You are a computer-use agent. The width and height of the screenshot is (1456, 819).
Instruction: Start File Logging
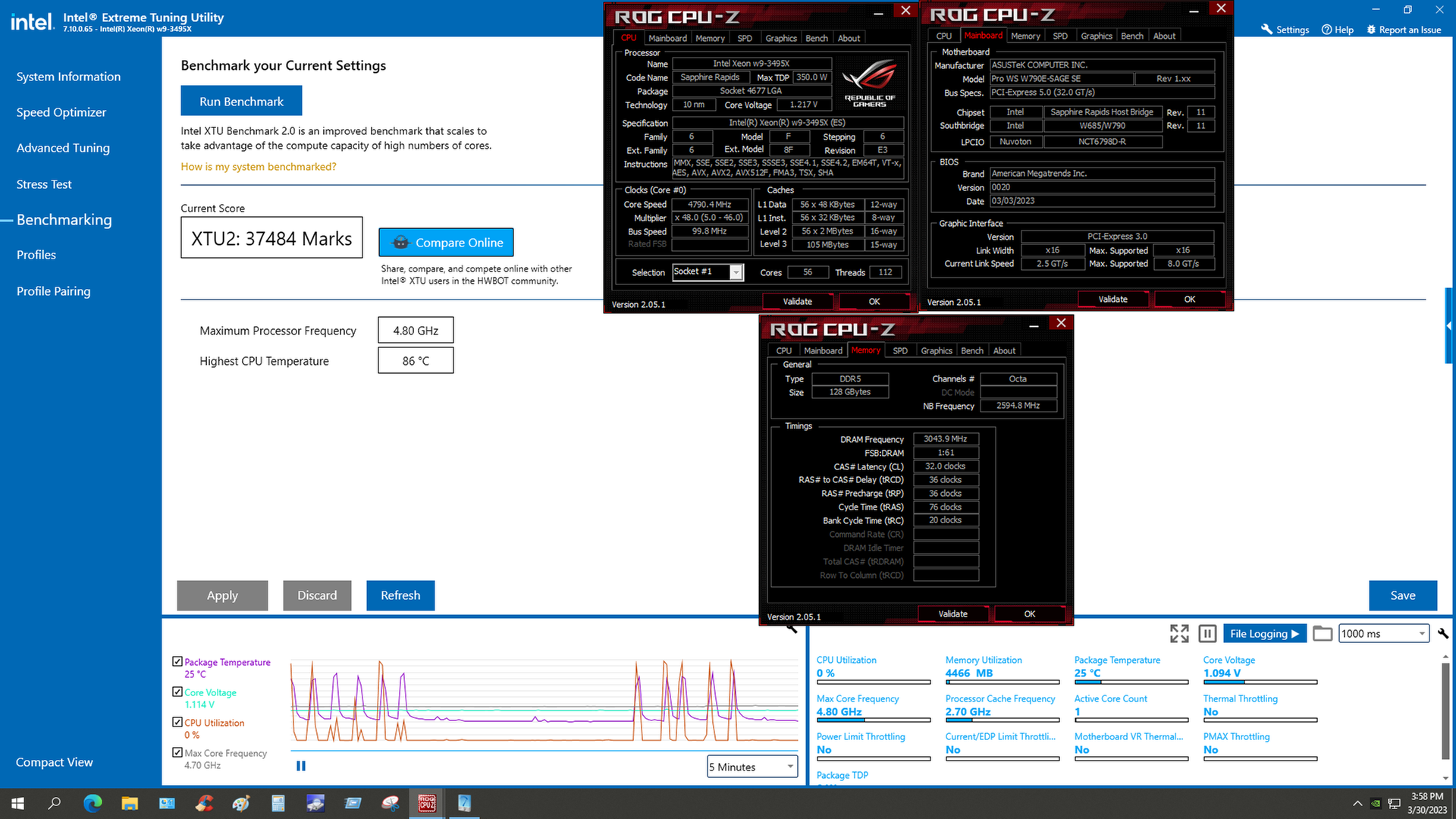(x=1264, y=634)
